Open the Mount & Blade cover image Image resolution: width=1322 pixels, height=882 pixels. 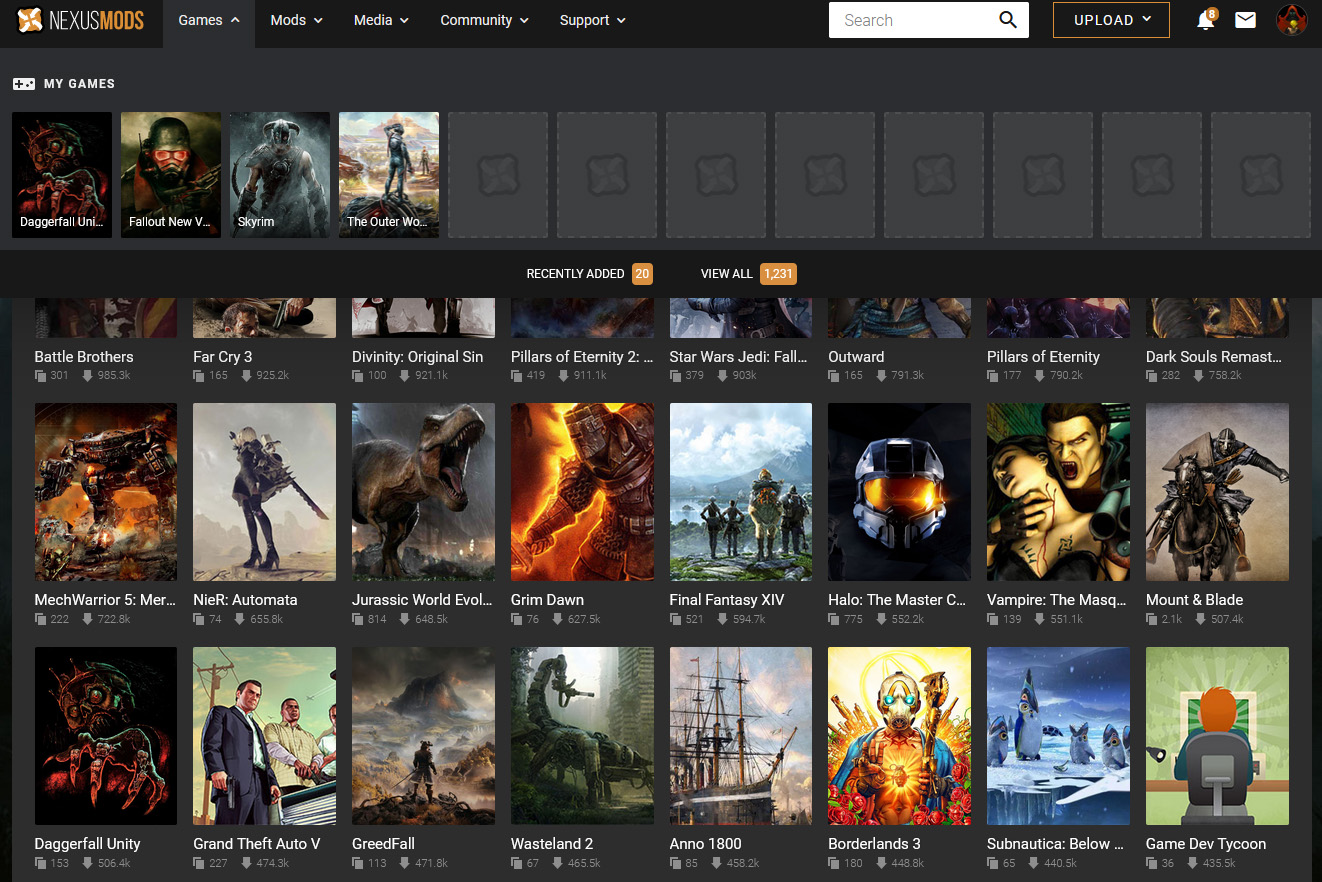[1217, 492]
